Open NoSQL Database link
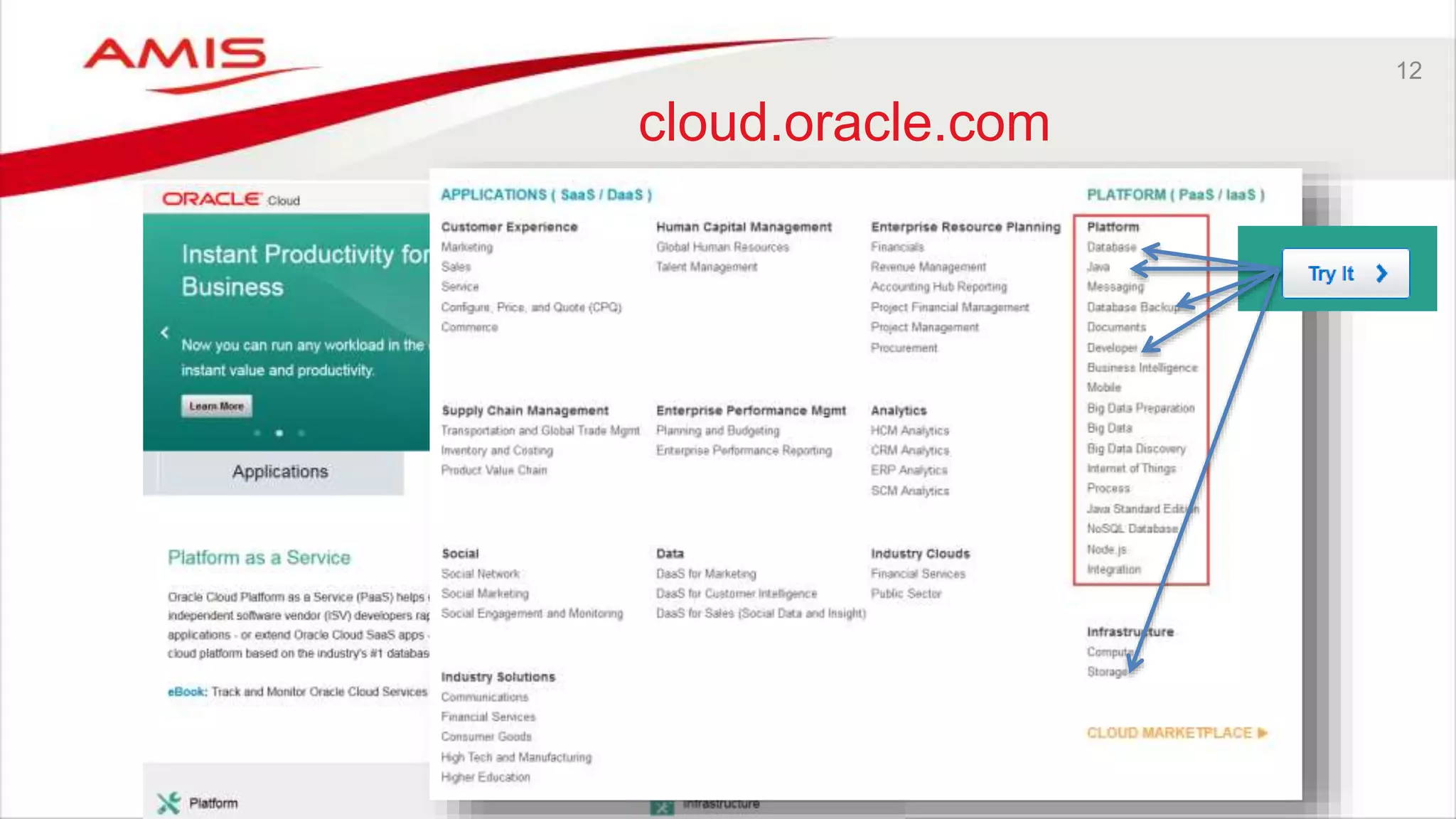Screen dimensions: 1456x819 [1132, 529]
